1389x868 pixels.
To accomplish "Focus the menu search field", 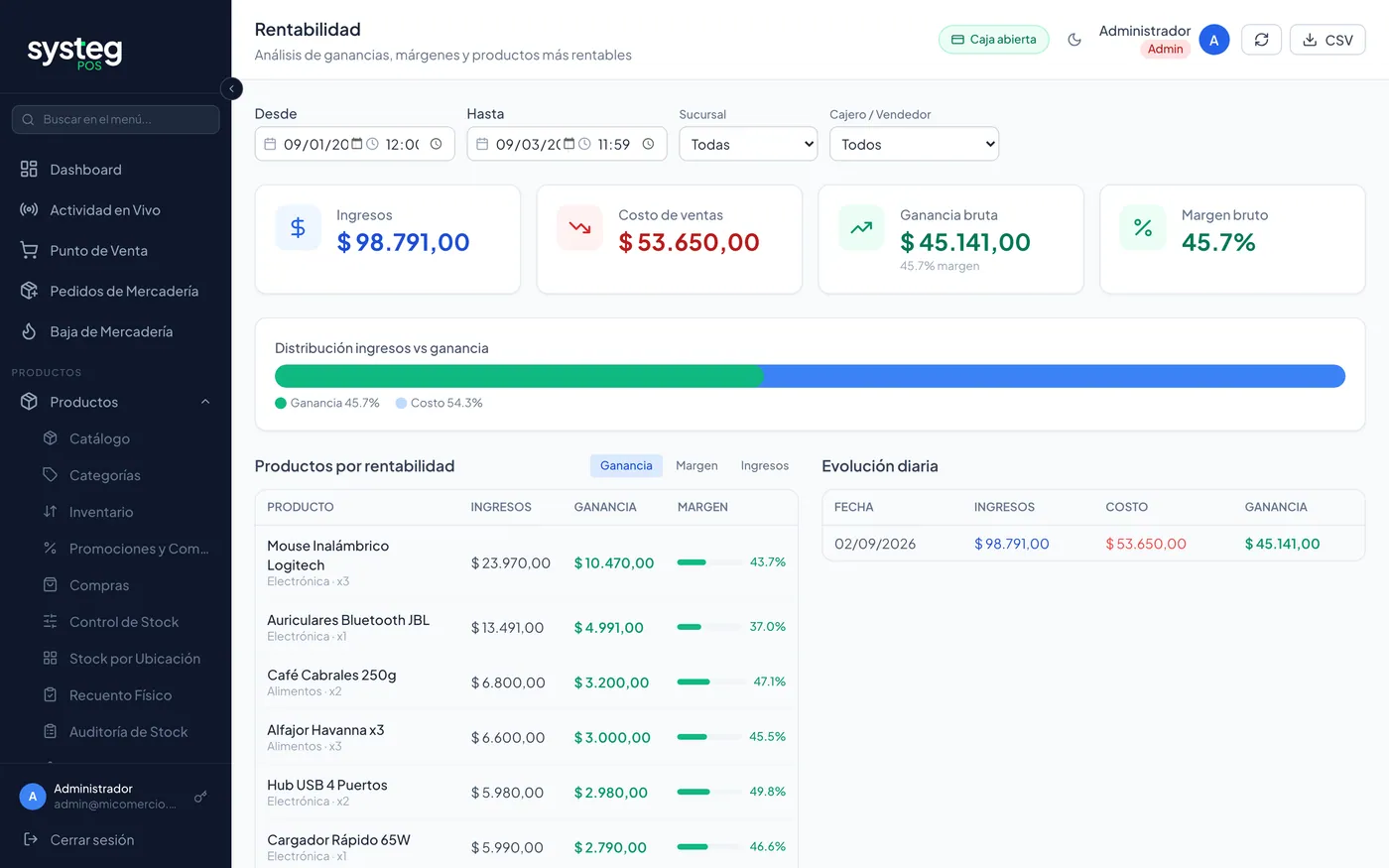I will [115, 119].
